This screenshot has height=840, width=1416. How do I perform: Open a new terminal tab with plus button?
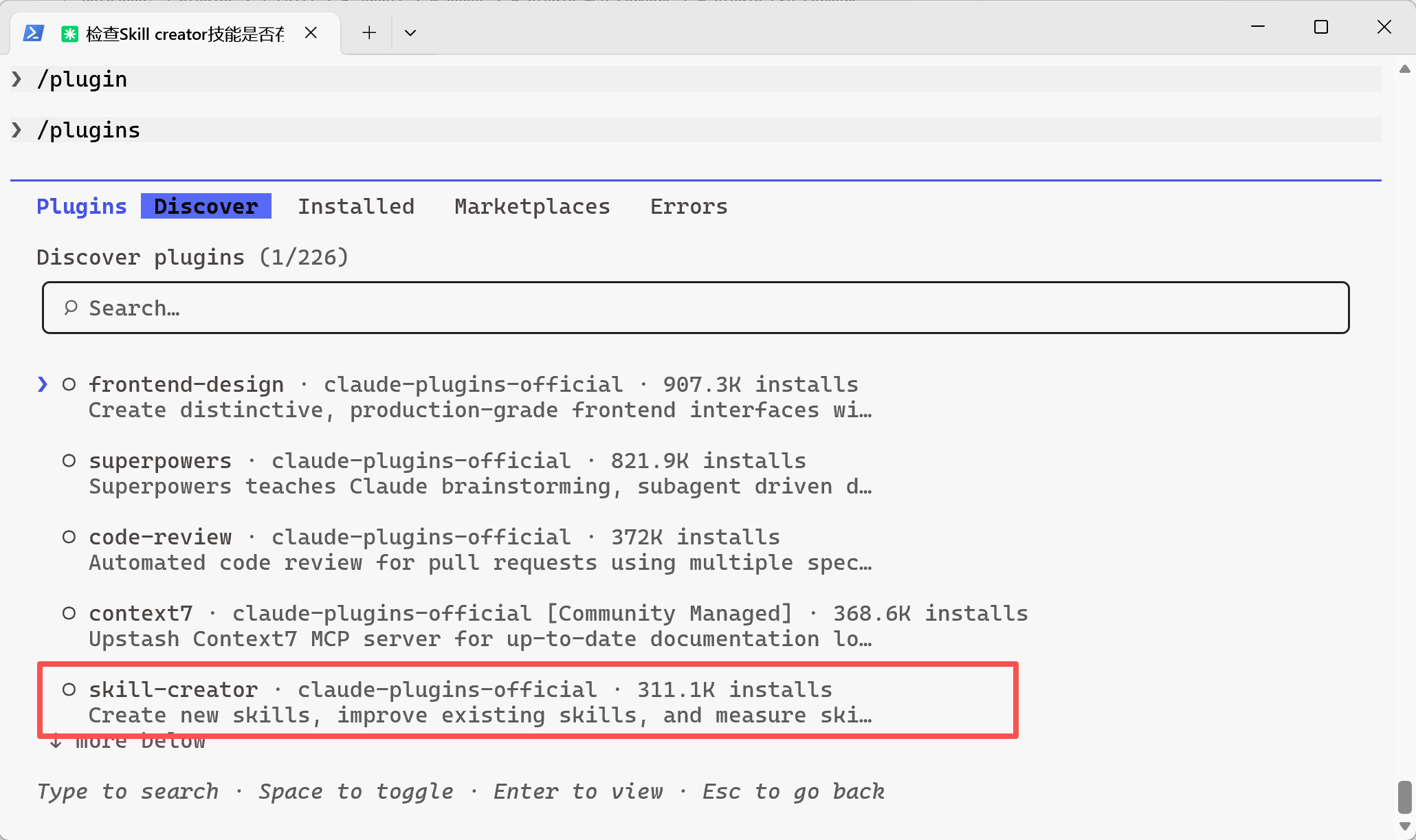point(369,32)
